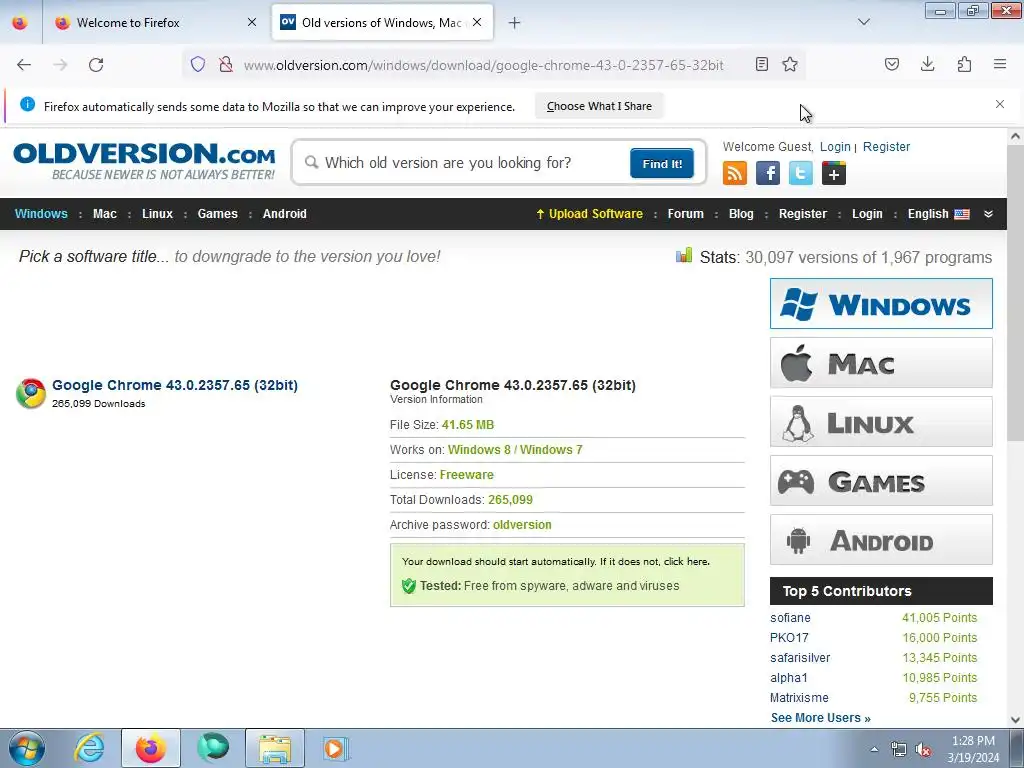Open contributor safarisilver's profile

800,658
